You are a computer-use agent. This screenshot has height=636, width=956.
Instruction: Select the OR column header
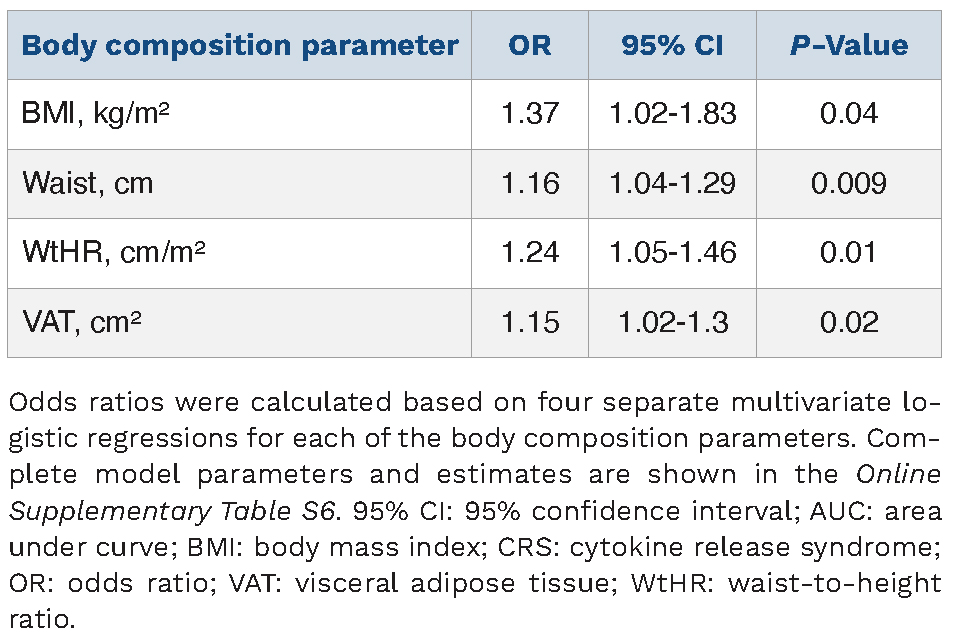coord(530,46)
